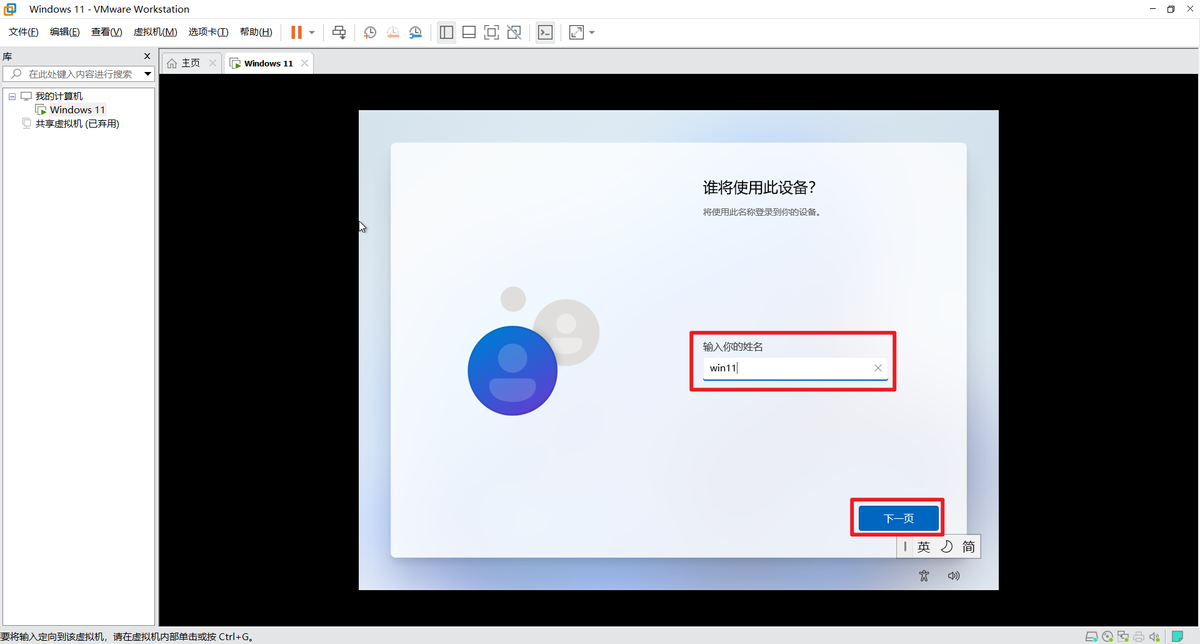Toggle the library sidebar view icon
Screen dimensions: 1200x644
(446, 32)
